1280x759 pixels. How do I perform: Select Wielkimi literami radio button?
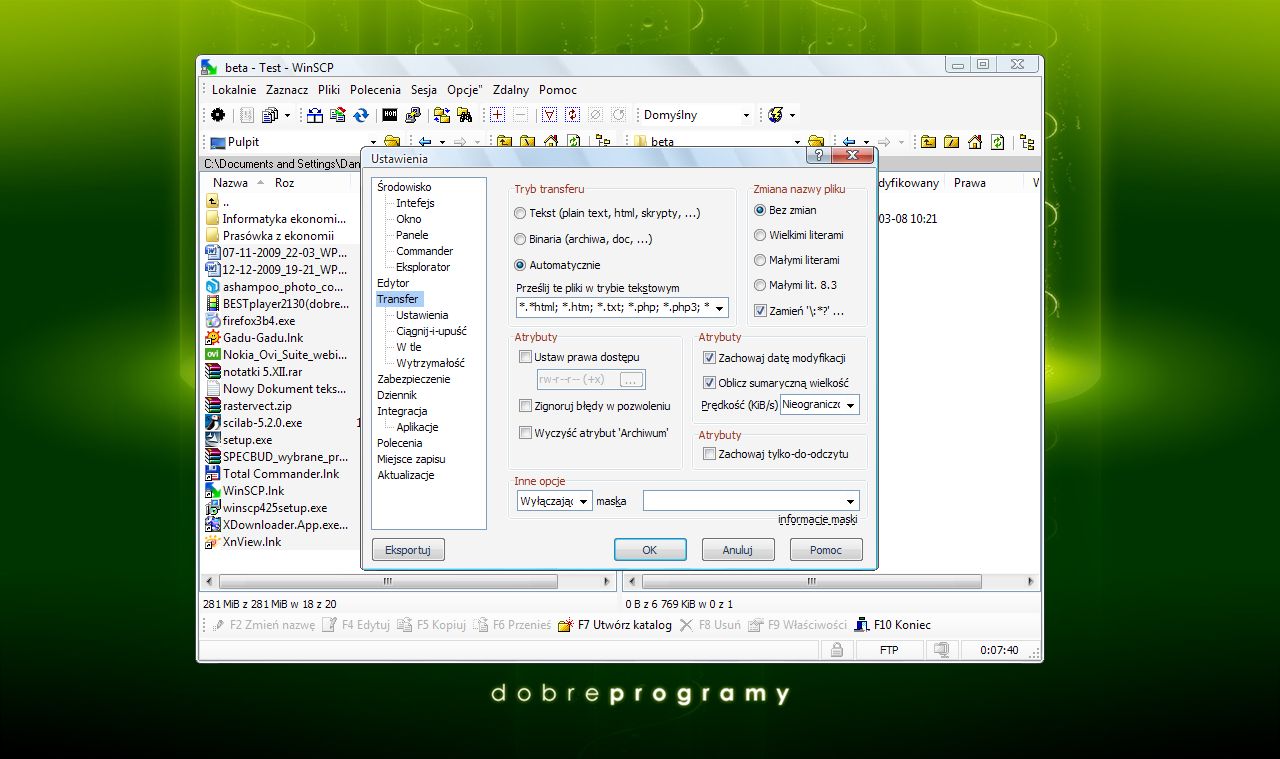(760, 235)
